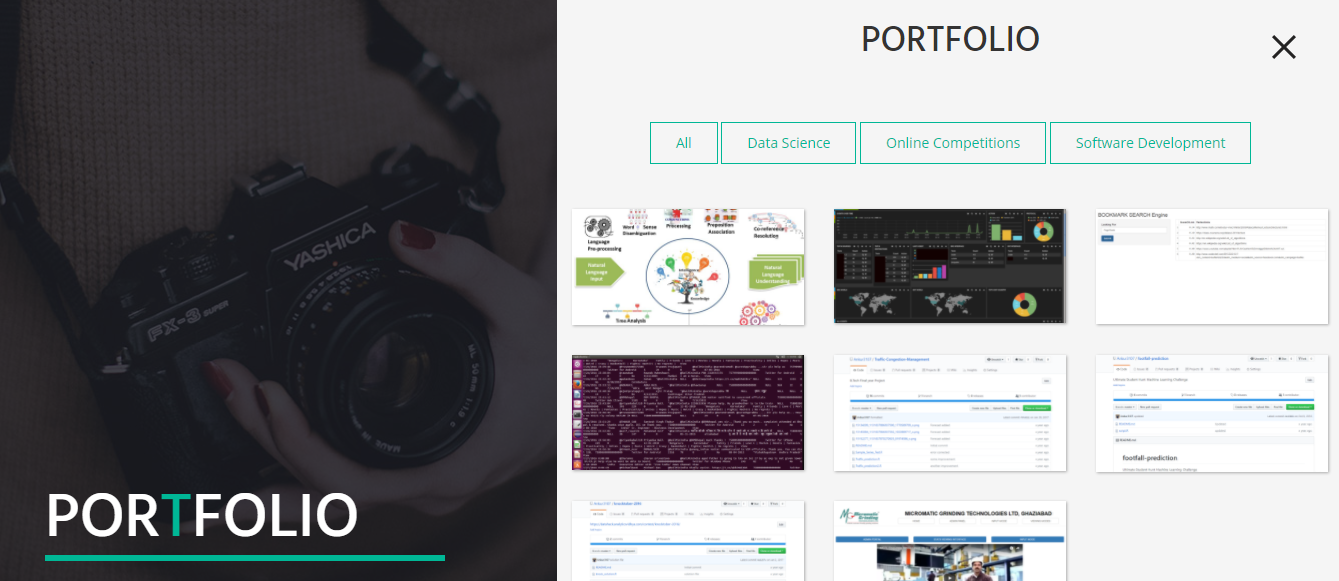View the footfall-prediction project thumbnail

coord(1211,413)
